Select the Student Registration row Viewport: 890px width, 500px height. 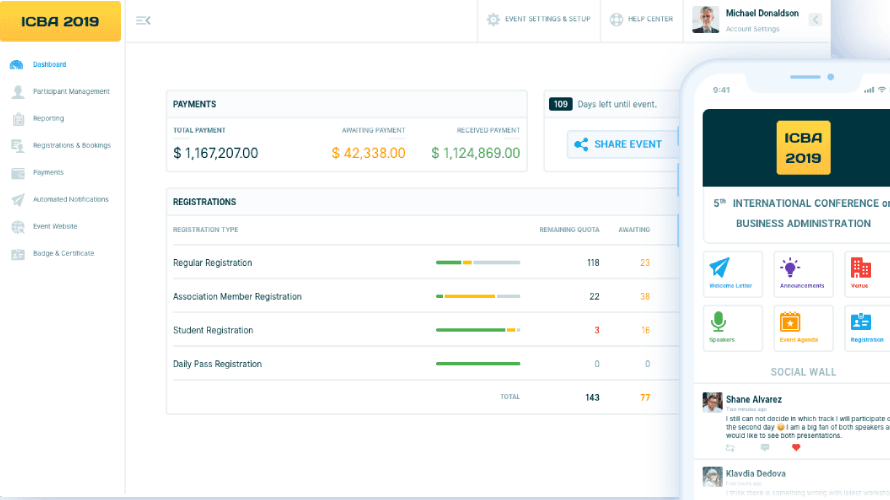[x=213, y=330]
